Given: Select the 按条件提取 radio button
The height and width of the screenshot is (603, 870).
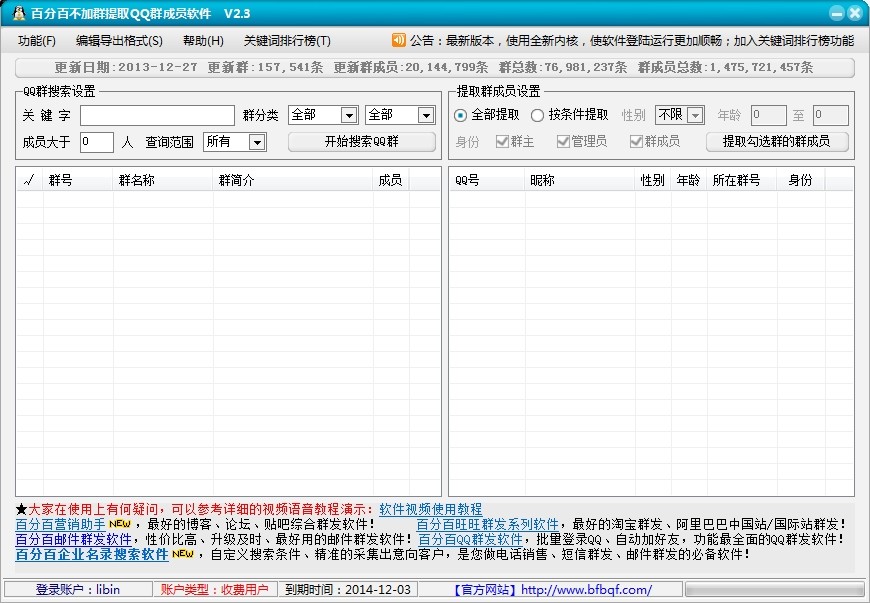Looking at the screenshot, I should point(538,115).
